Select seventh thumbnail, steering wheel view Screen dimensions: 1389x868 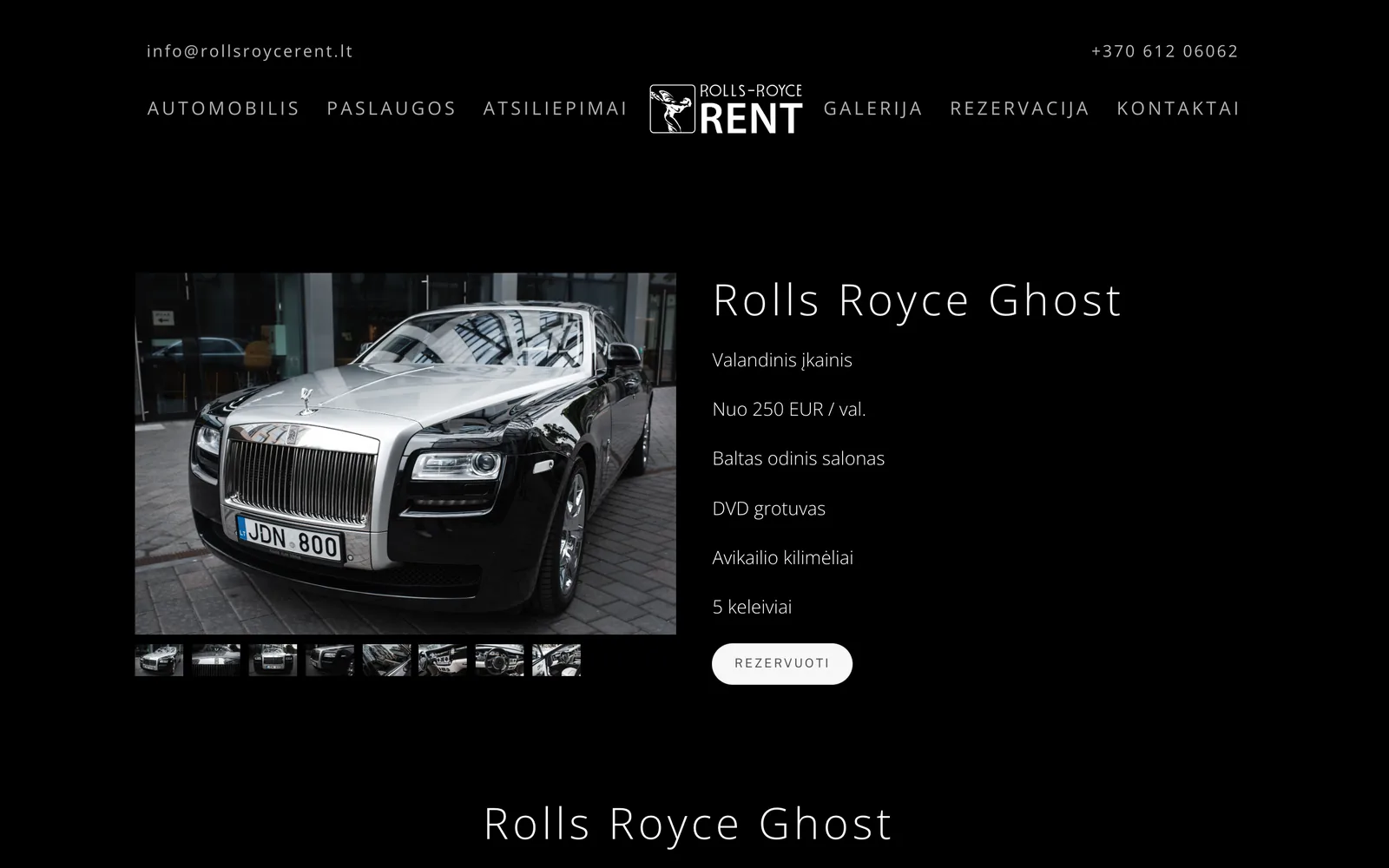[x=499, y=661]
